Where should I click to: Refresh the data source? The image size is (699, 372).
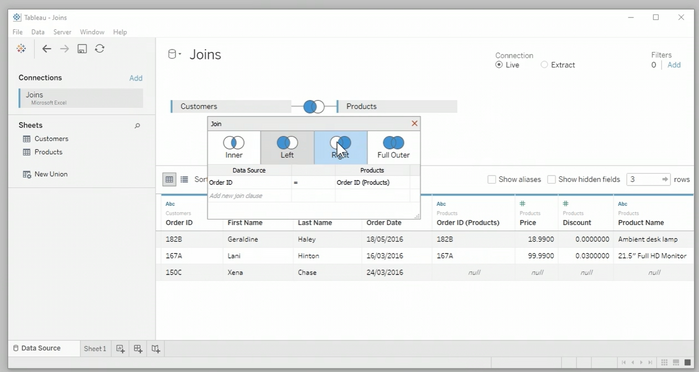click(99, 49)
